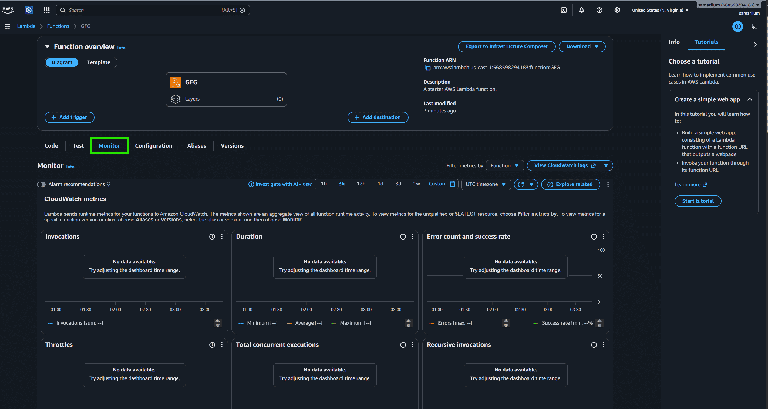This screenshot has width=768, height=409.
Task: Click circle icon on Error count widget
Action: (x=594, y=237)
